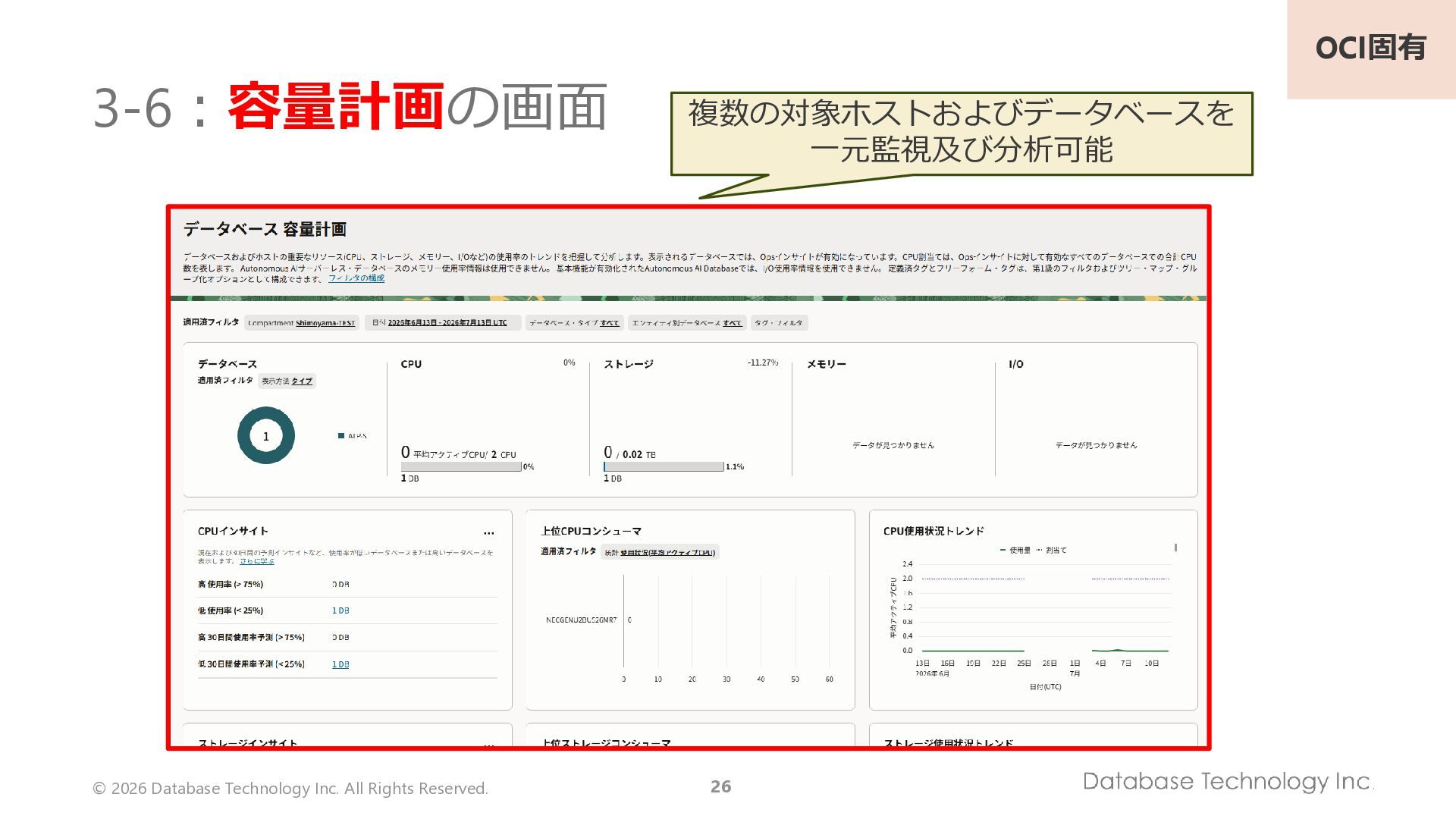This screenshot has height=819, width=1456.
Task: Open the ストレージインサイト three-dot menu
Action: point(489,745)
